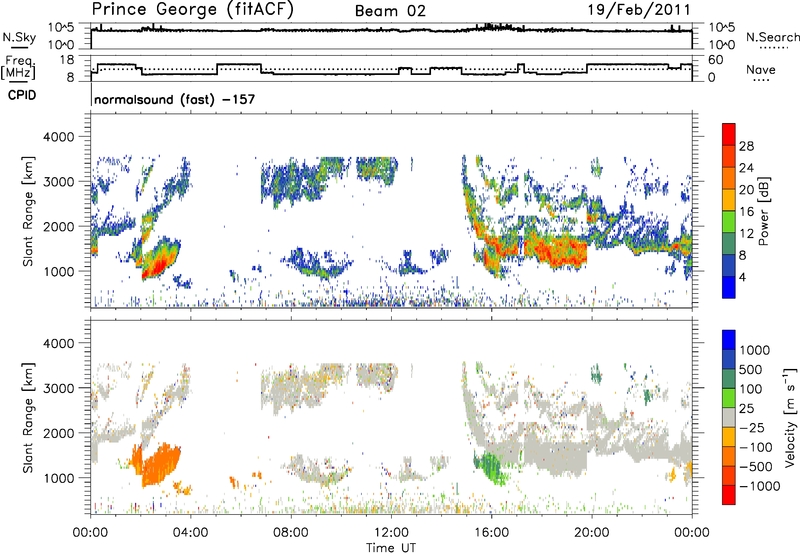Click 'normalsound (fast) -157' text
800x554 pixels.
[x=174, y=99]
